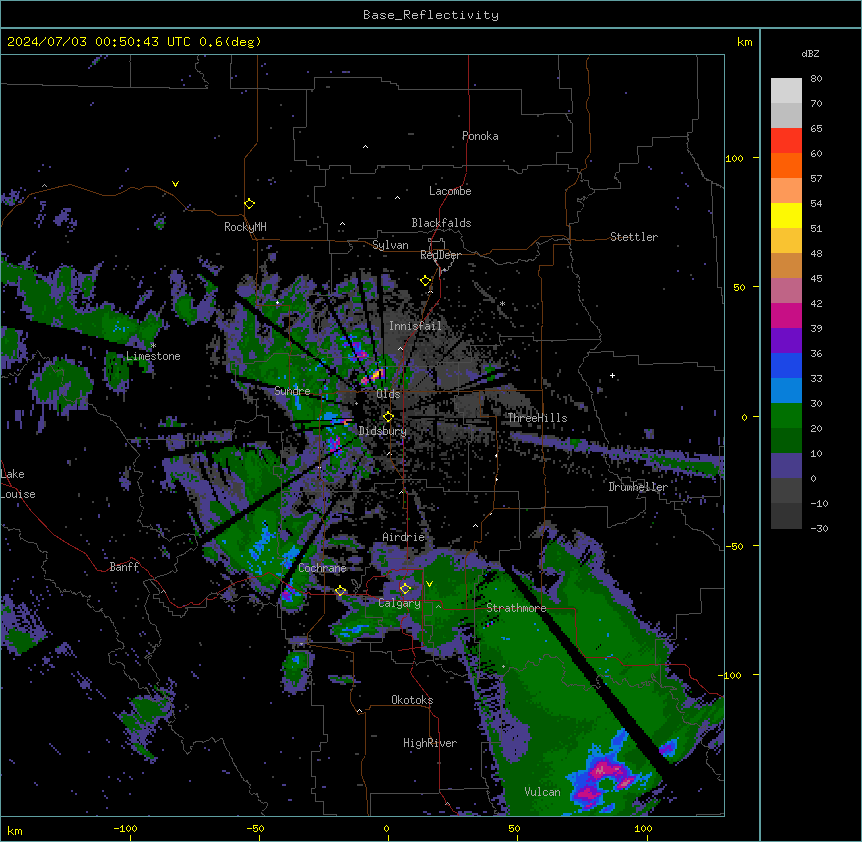Click the Vulcan label
The height and width of the screenshot is (842, 862).
tap(543, 792)
